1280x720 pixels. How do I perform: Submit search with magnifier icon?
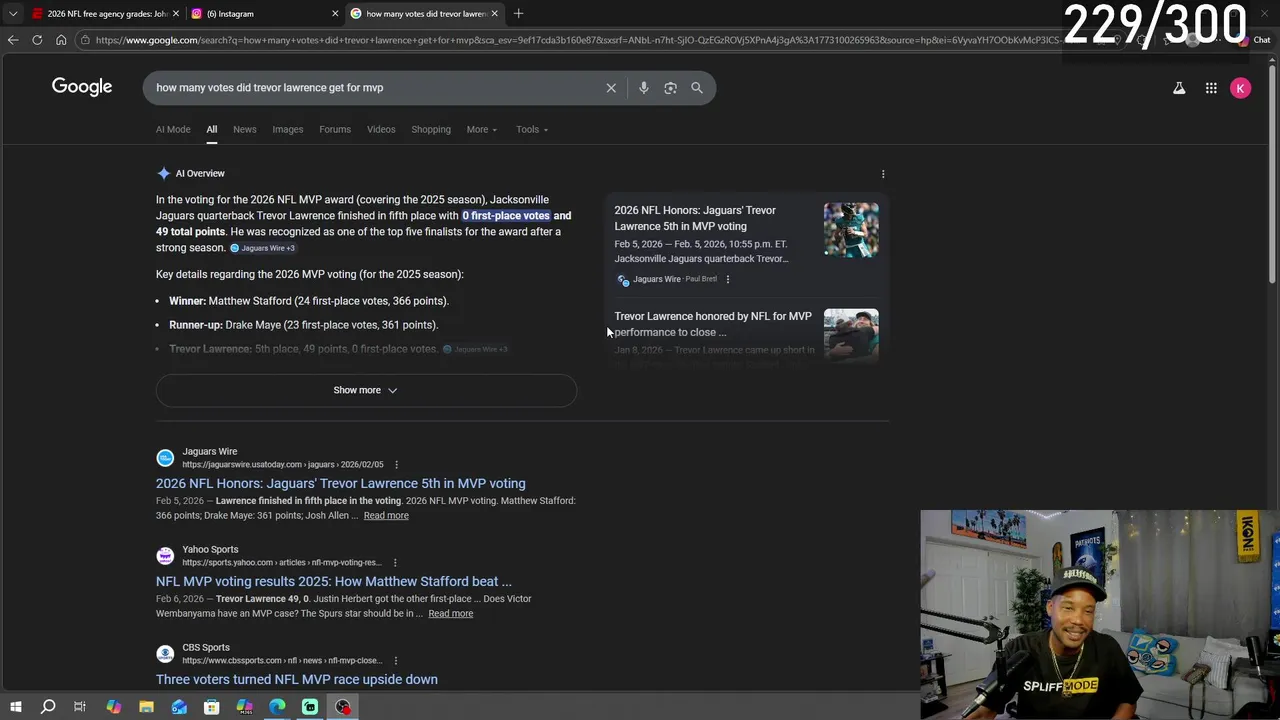(x=697, y=88)
